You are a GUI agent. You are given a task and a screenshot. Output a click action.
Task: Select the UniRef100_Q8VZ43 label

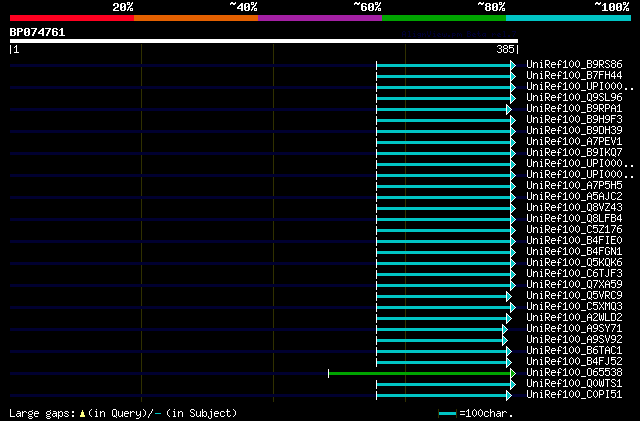[x=574, y=208]
